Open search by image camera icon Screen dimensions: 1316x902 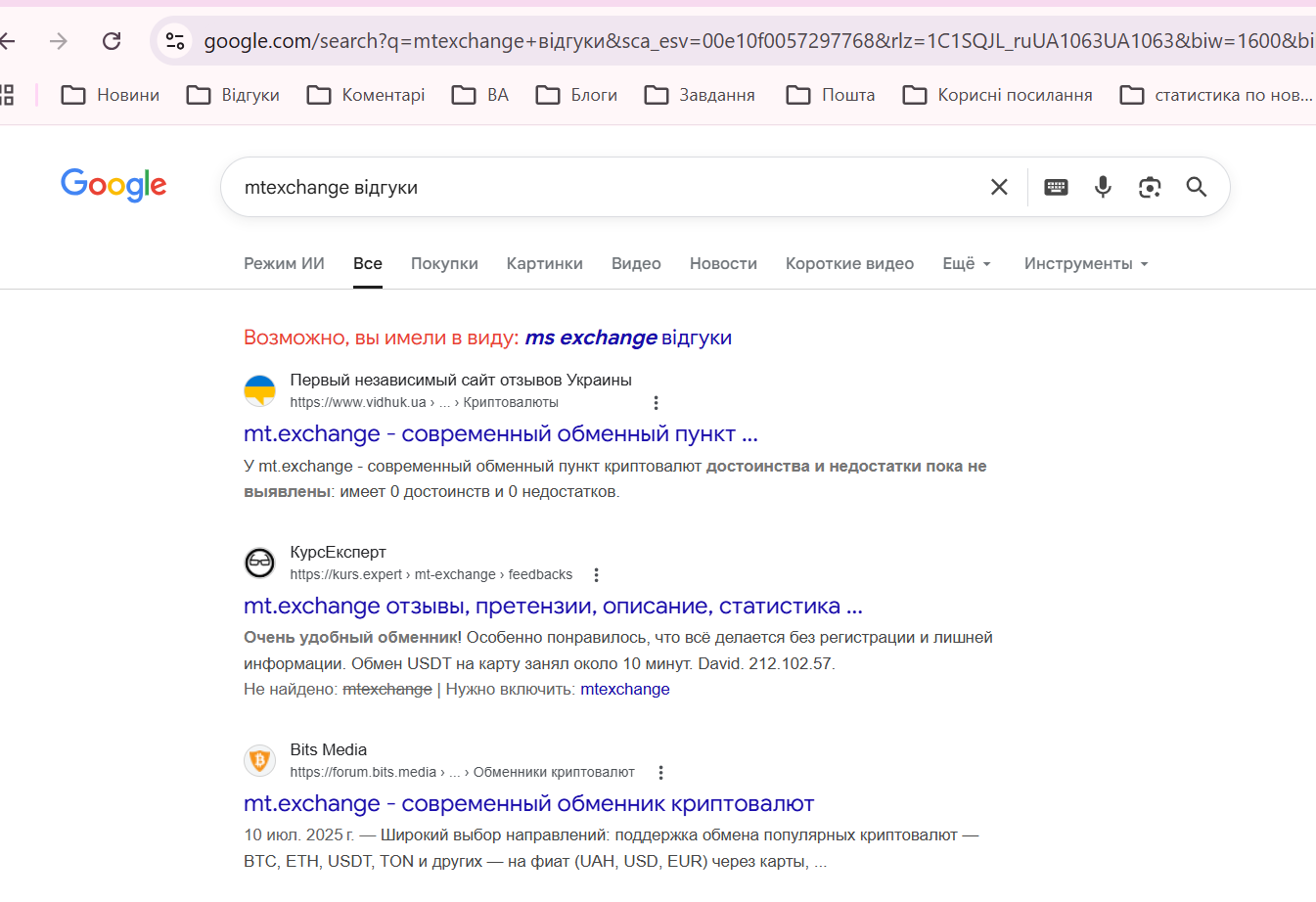click(x=1150, y=187)
